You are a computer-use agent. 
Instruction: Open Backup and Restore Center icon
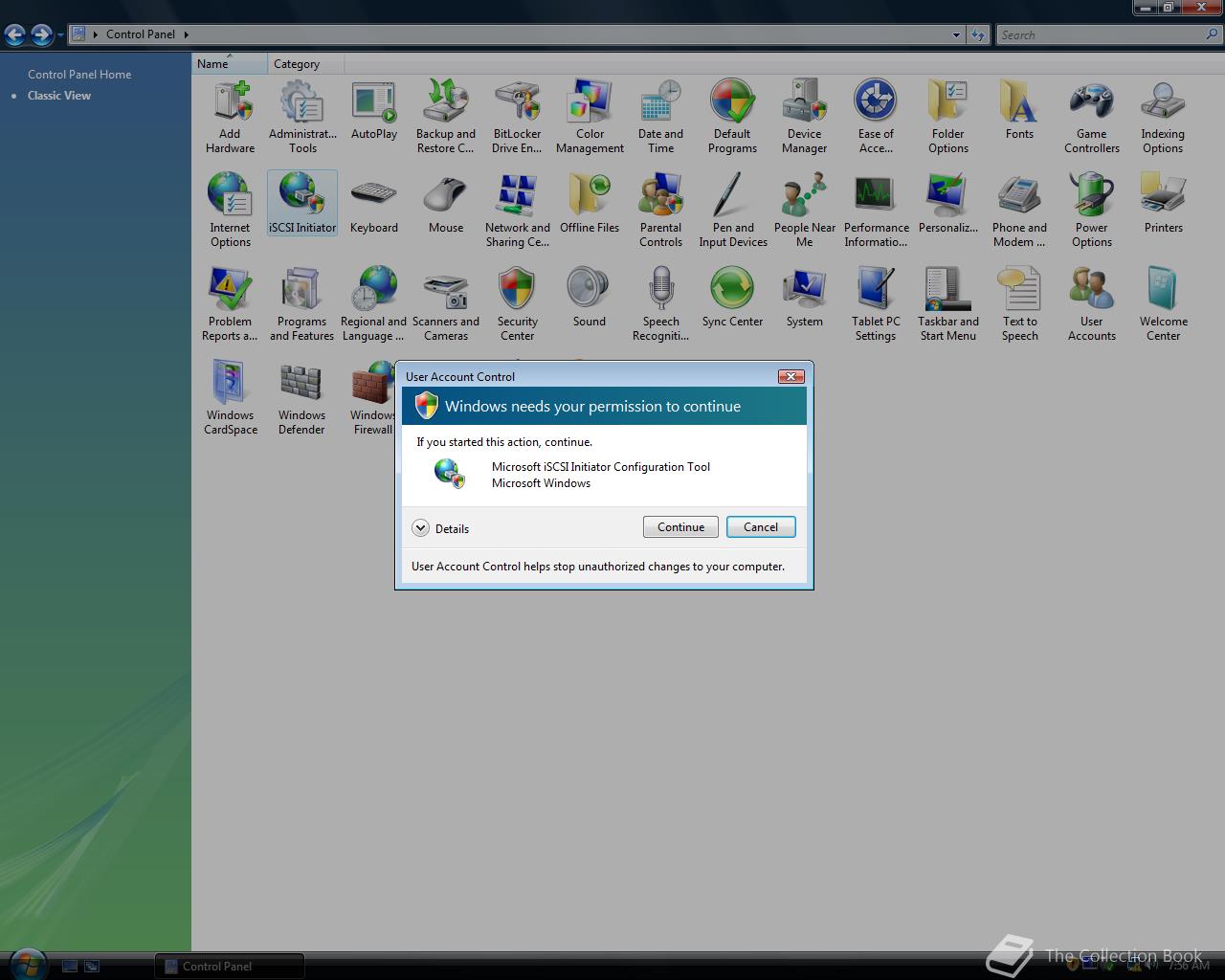point(446,117)
